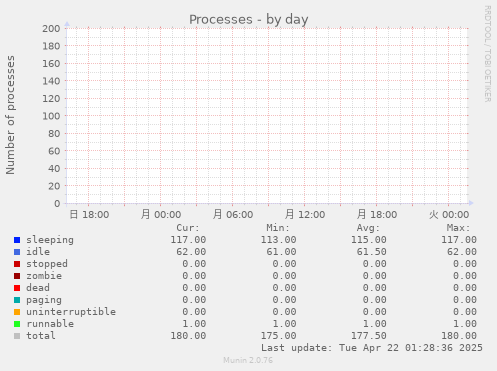Click the runnable legend color swatch
The width and height of the screenshot is (497, 371).
[17, 324]
